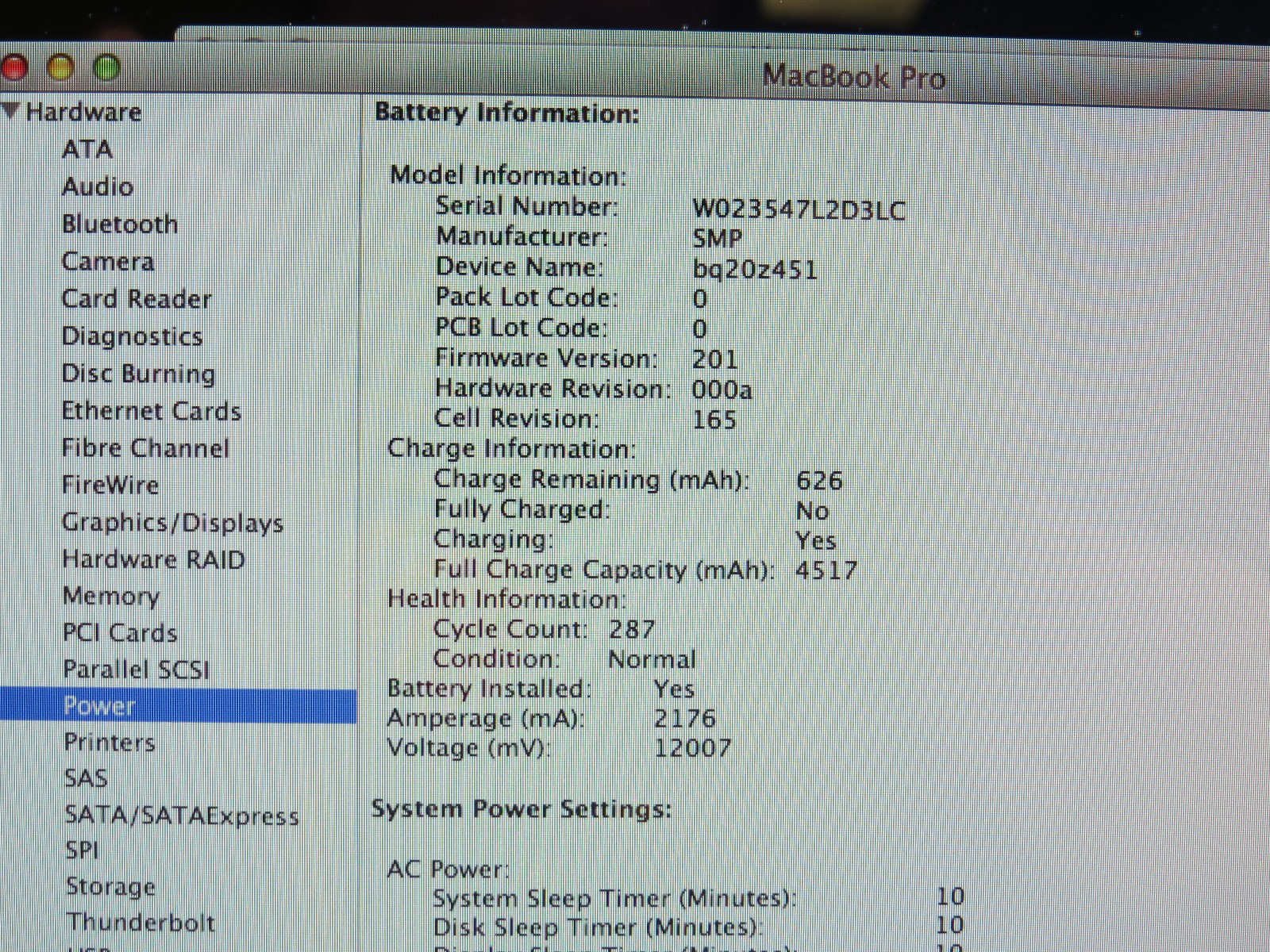Click device name bq20z451

click(x=755, y=269)
